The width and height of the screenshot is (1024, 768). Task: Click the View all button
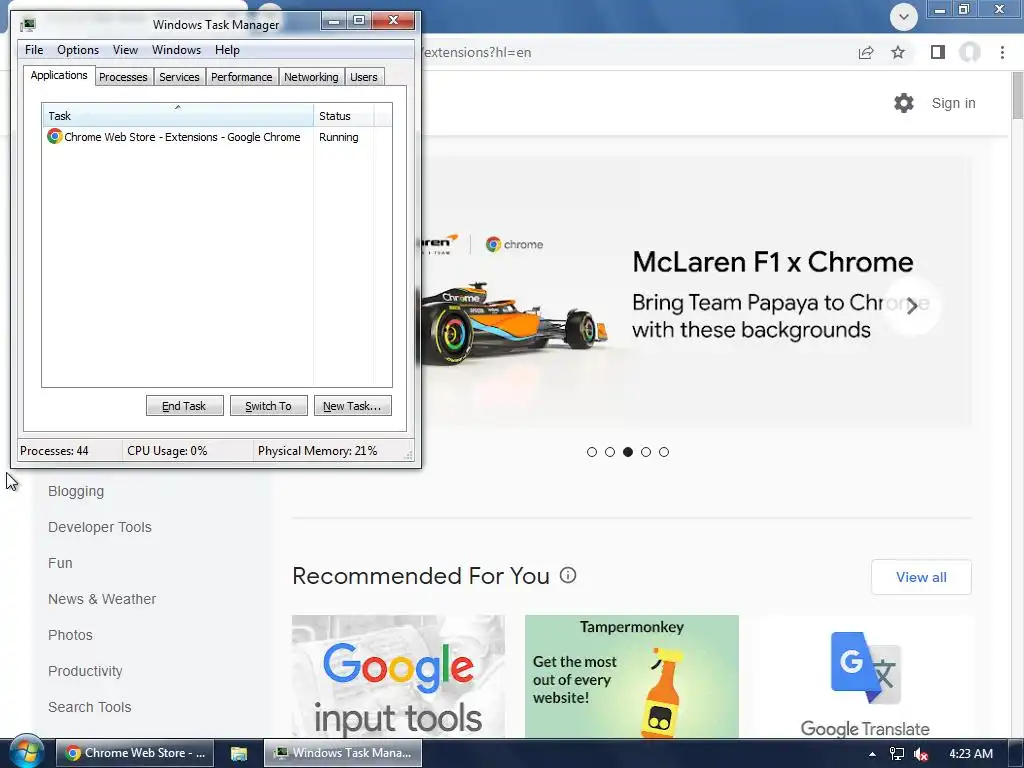(921, 577)
